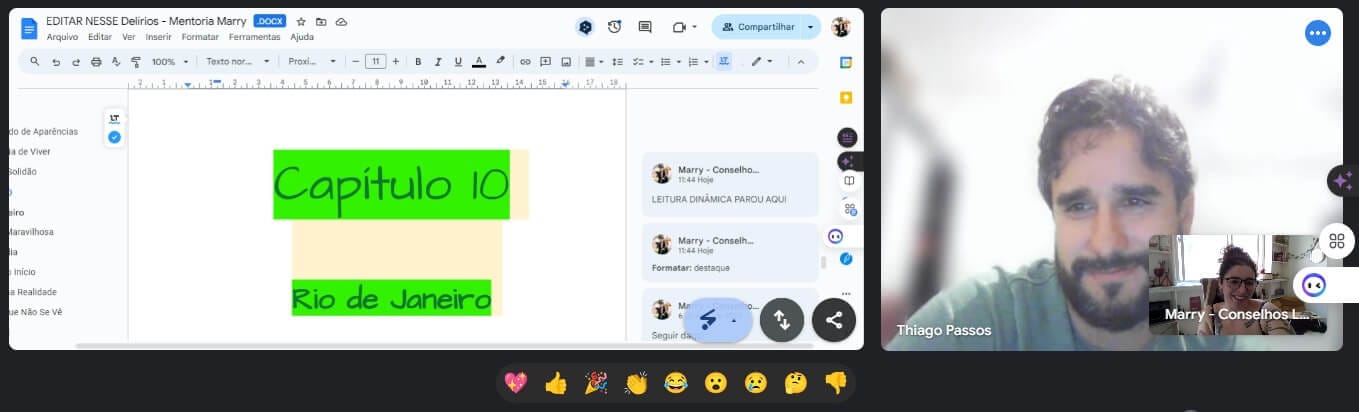Open the Inserir menu
This screenshot has width=1359, height=412.
point(158,37)
